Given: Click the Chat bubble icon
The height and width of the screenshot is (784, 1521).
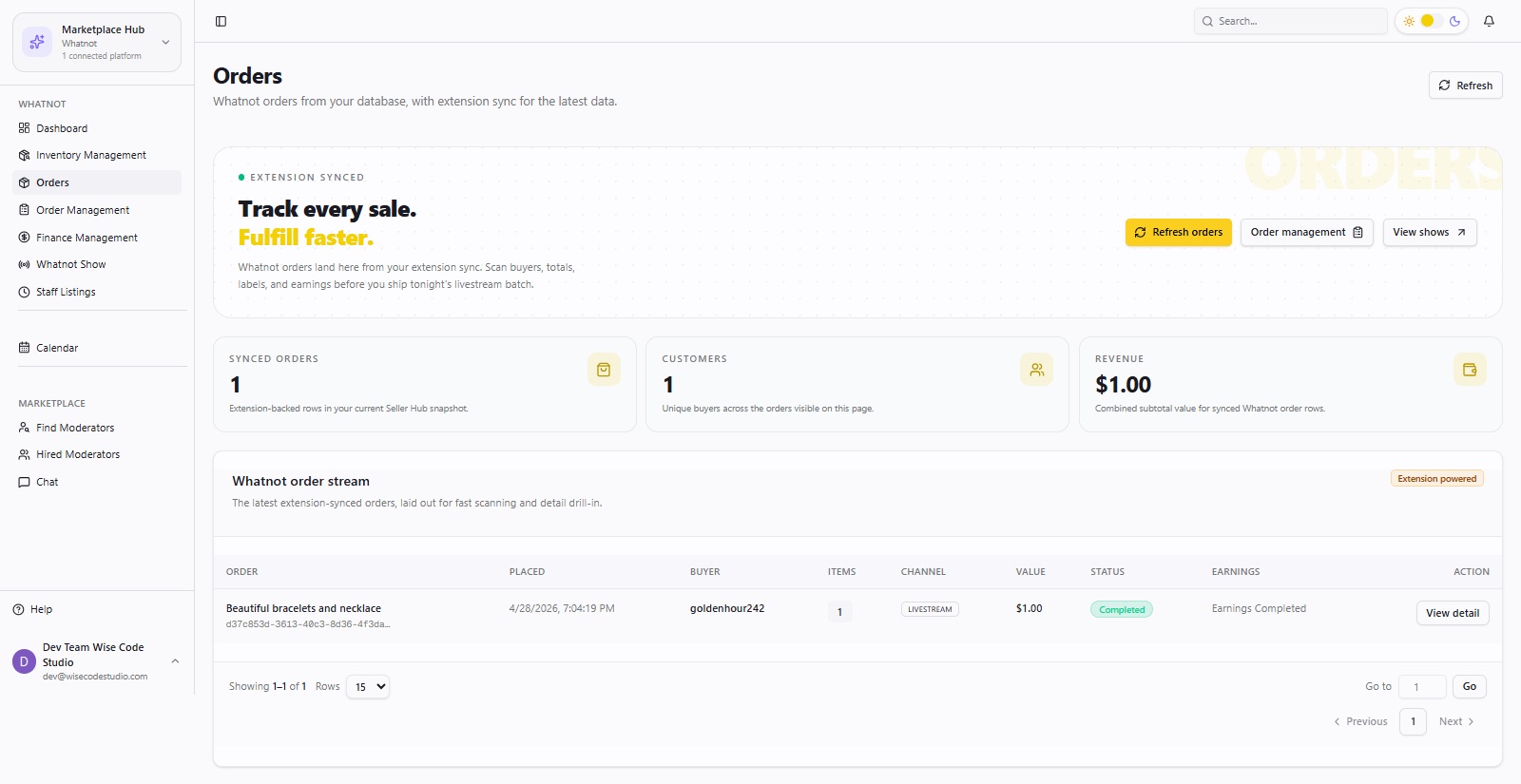Looking at the screenshot, I should pyautogui.click(x=25, y=482).
